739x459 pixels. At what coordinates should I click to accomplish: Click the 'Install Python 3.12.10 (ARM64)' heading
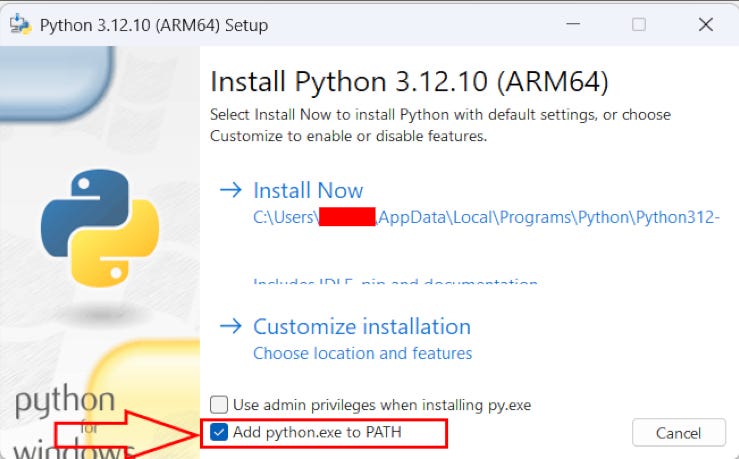point(409,82)
